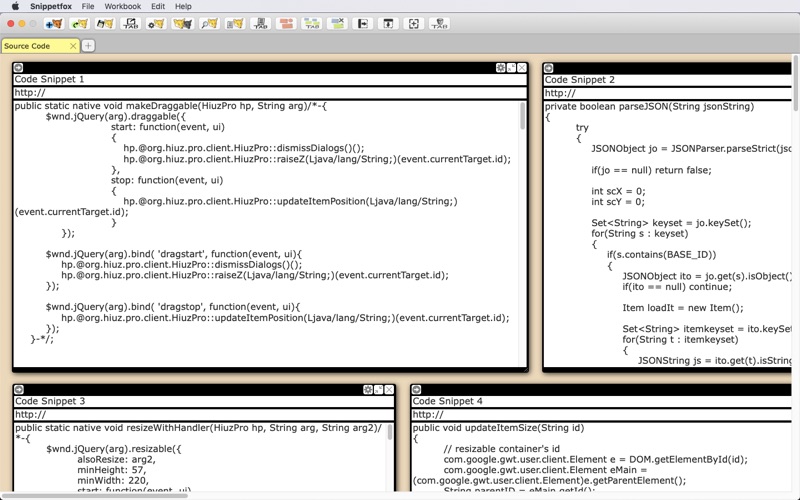Click 'if(s.contains(BASE_ID))' line

[x=661, y=254]
